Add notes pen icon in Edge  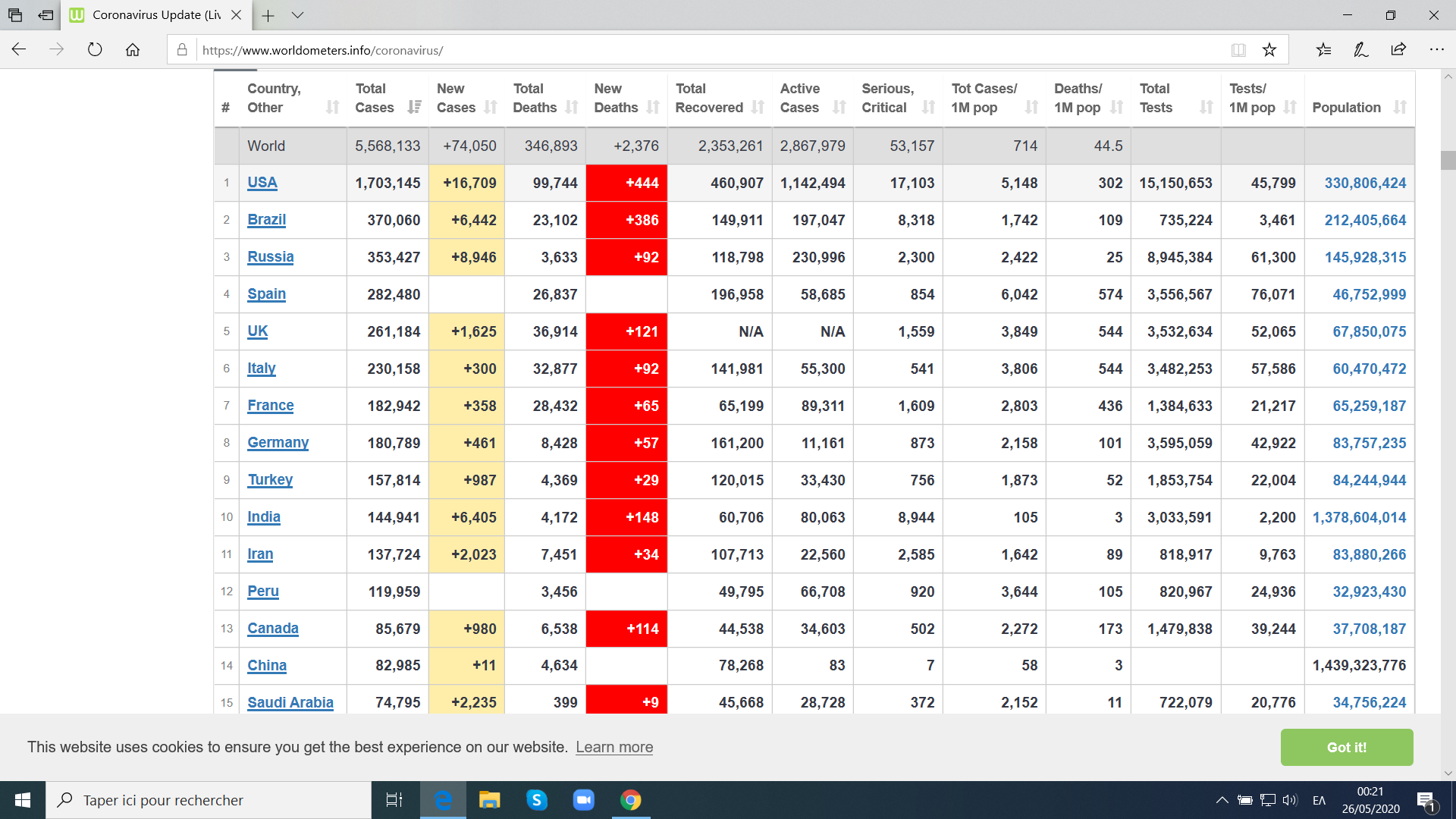pos(1361,50)
